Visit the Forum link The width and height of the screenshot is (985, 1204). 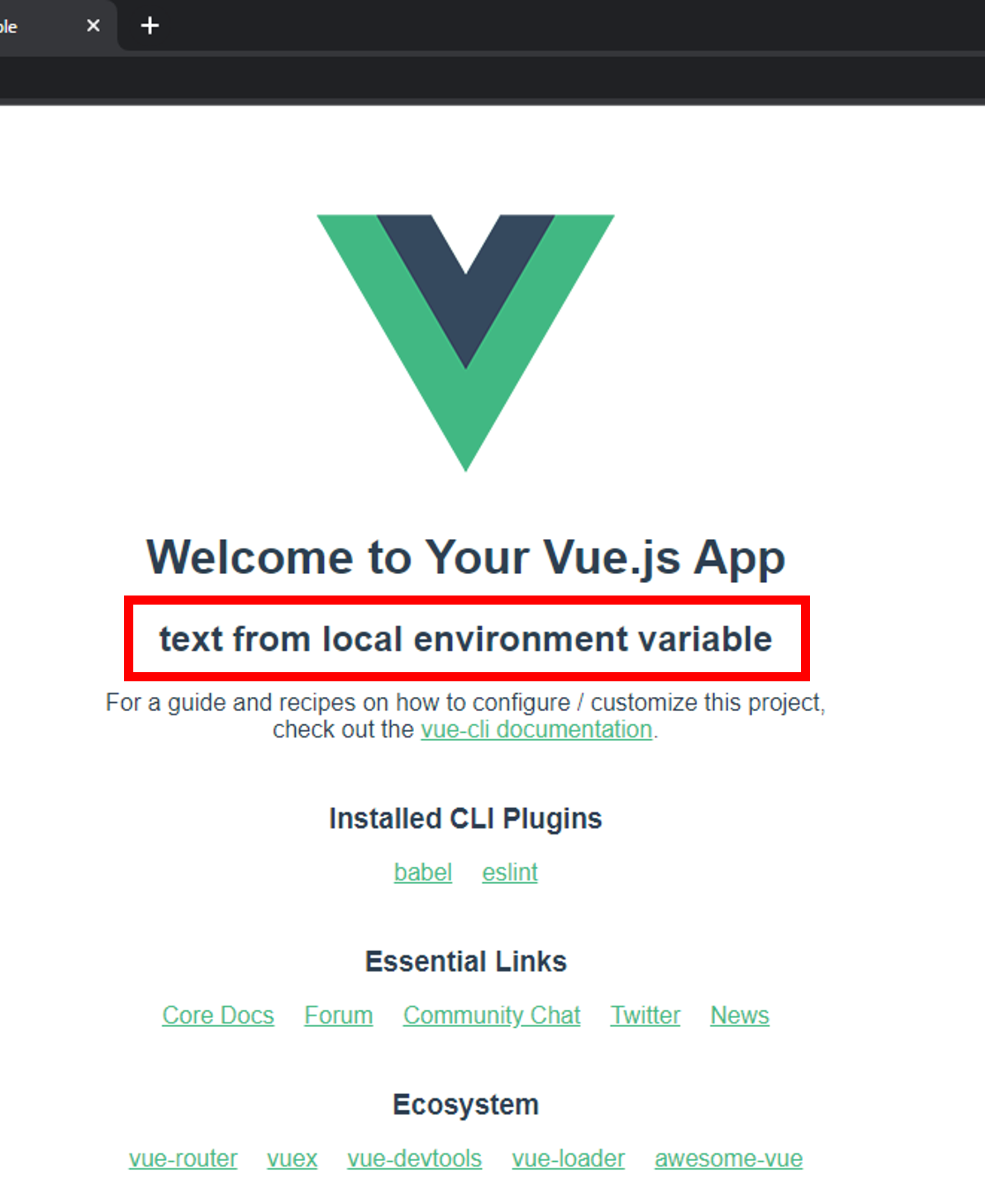pos(339,1015)
